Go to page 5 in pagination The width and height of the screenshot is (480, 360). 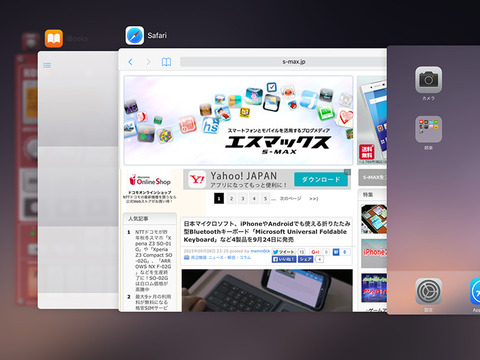point(265,199)
